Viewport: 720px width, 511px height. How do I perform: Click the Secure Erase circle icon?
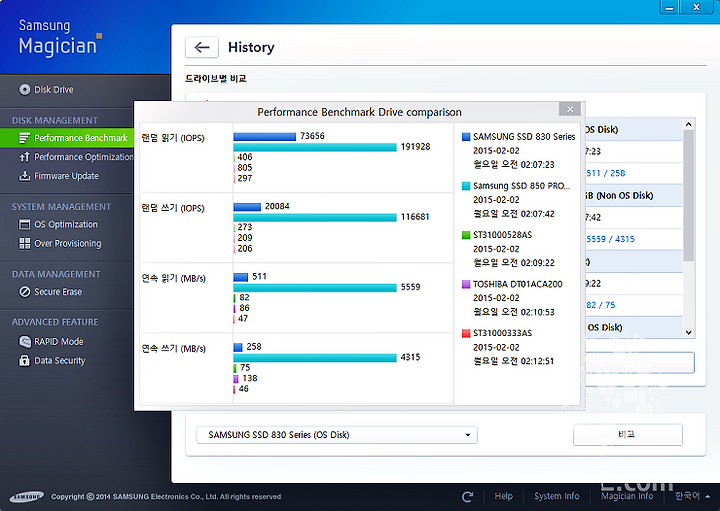[24, 292]
